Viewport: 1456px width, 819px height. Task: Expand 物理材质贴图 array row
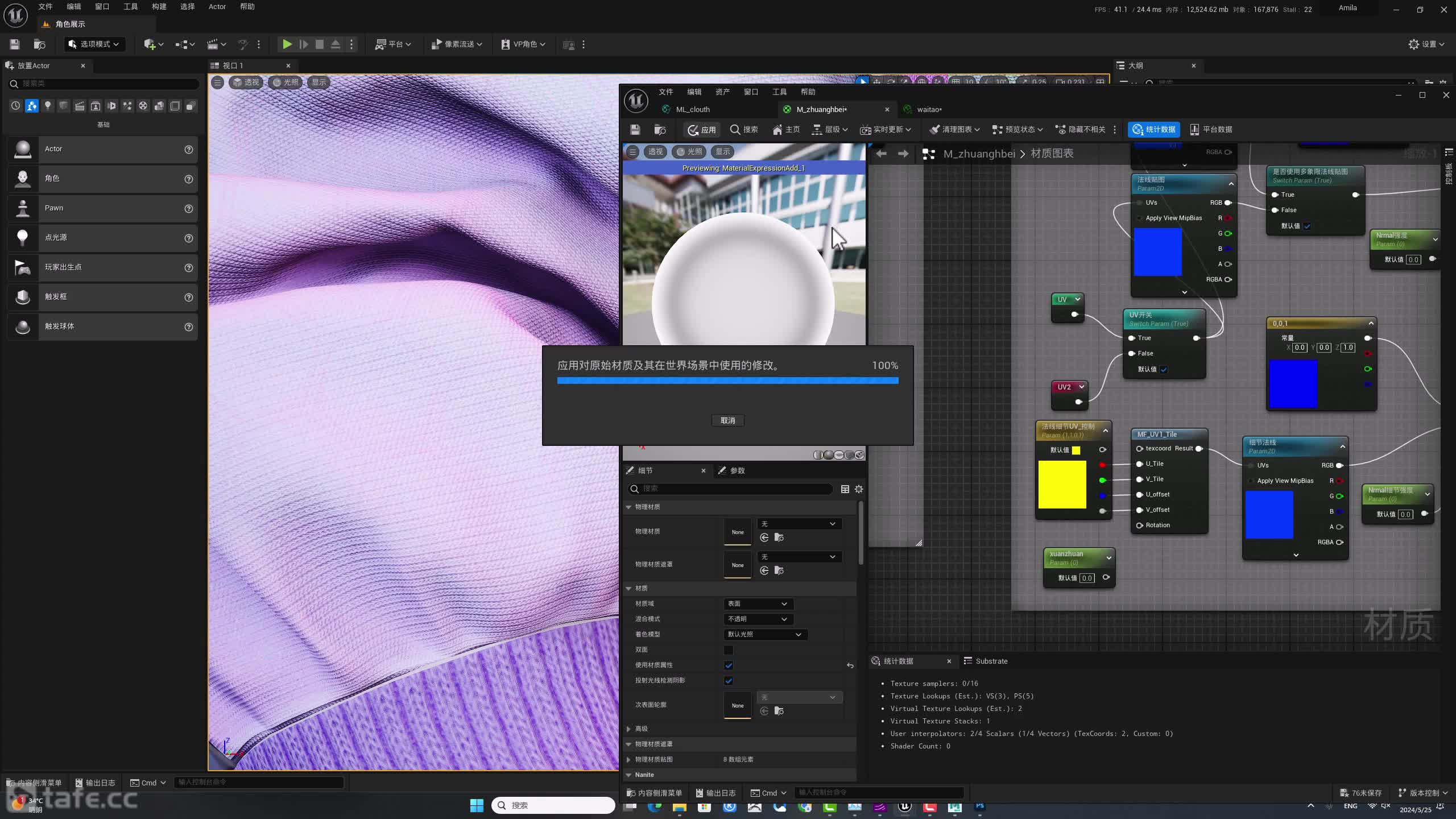pyautogui.click(x=628, y=760)
